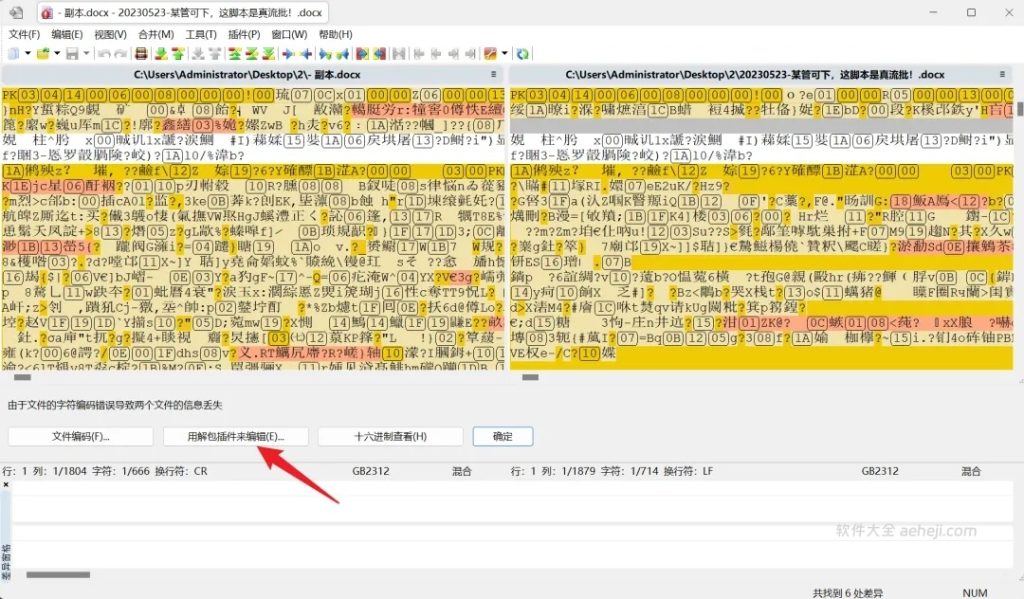Jump to the next difference with blue arrow icon

point(287,51)
